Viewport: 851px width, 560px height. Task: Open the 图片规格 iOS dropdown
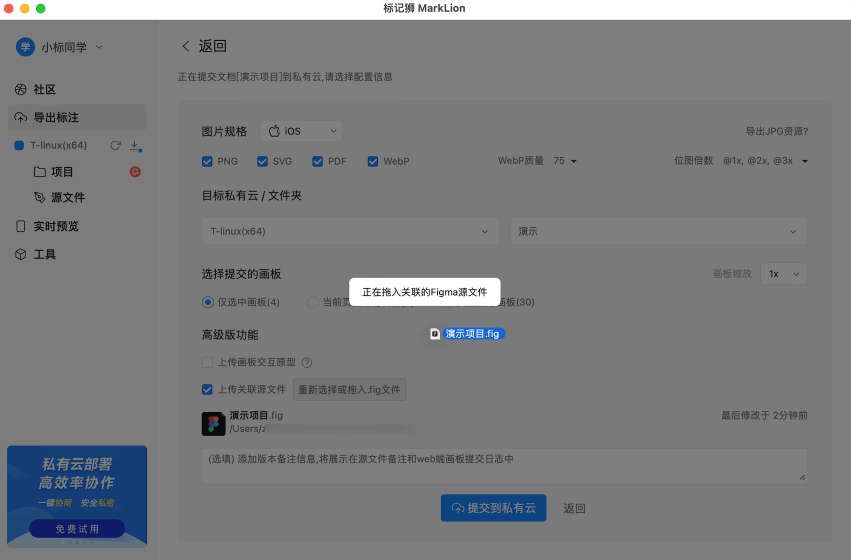click(301, 131)
